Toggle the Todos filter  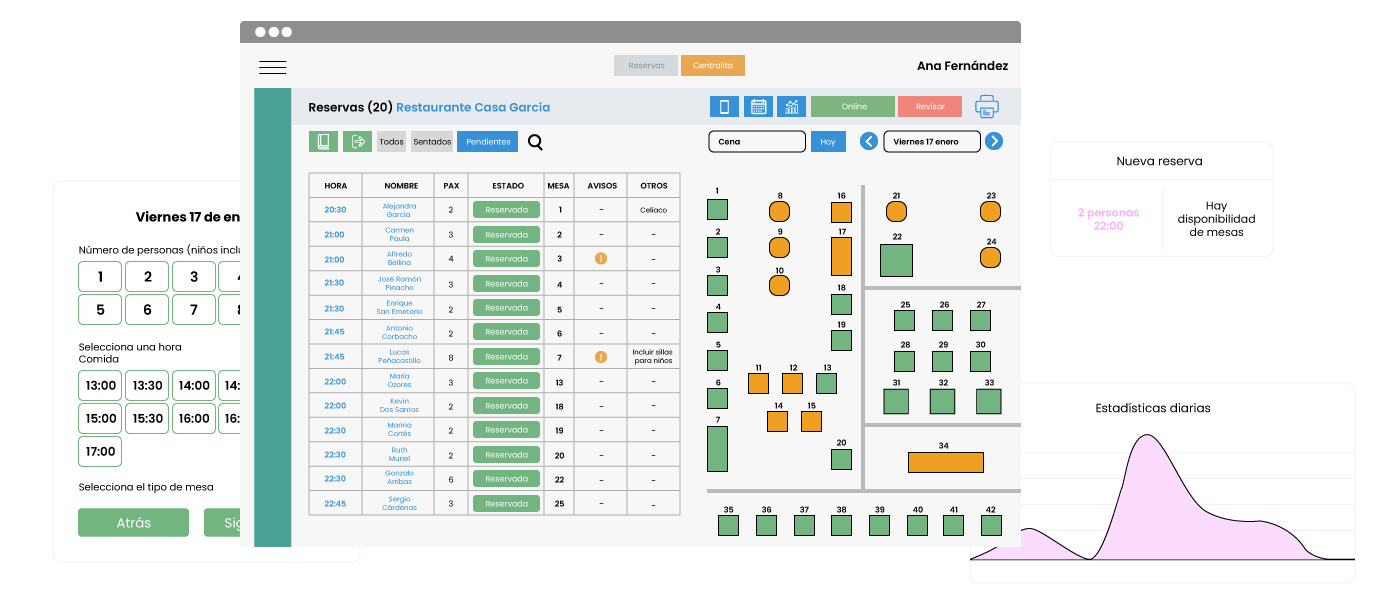[392, 142]
